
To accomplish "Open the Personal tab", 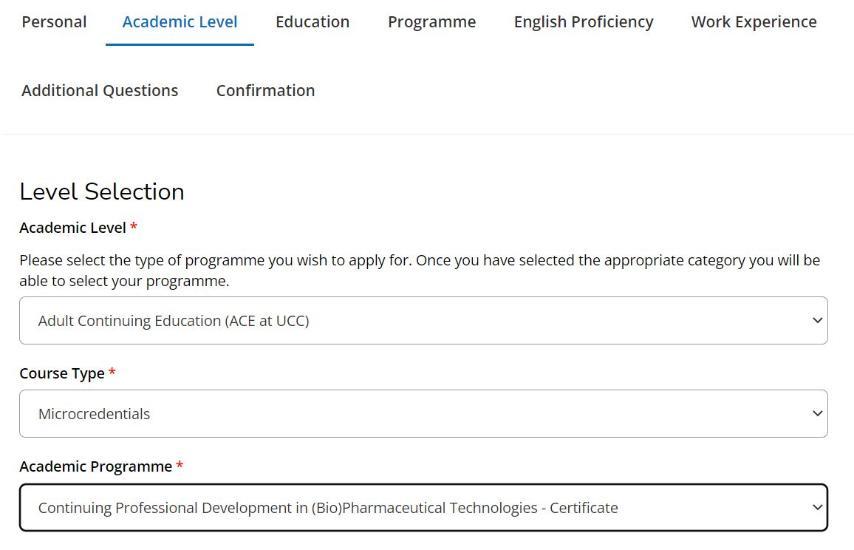I will coord(54,22).
